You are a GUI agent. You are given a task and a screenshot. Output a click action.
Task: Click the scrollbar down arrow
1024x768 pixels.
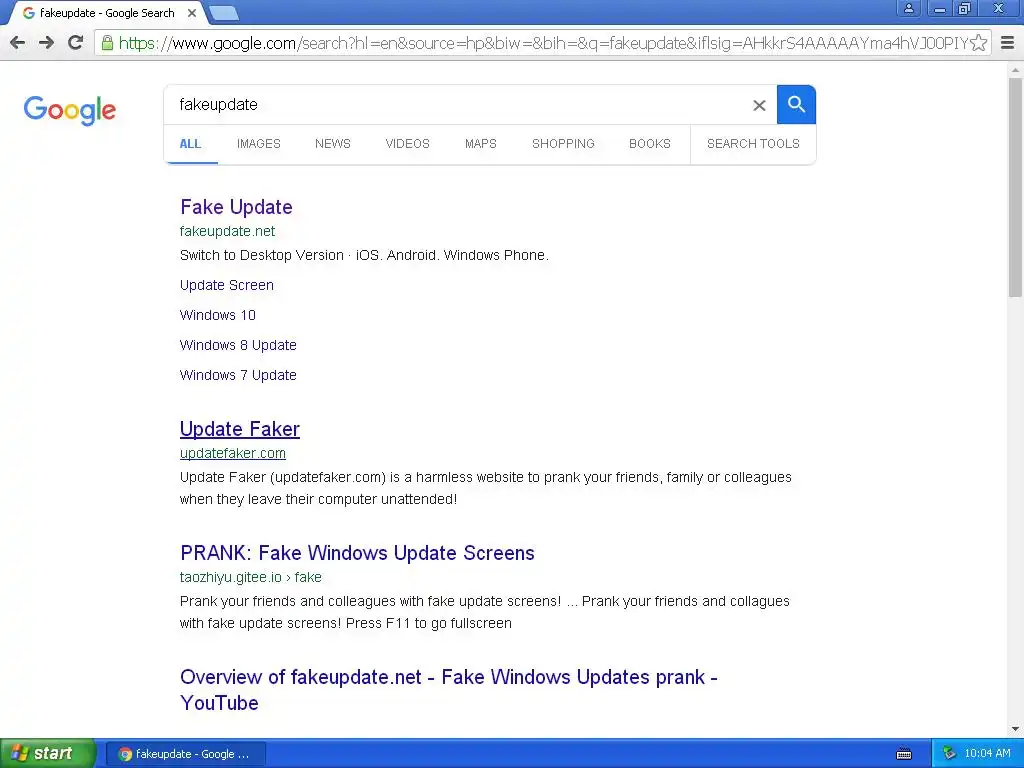pyautogui.click(x=1015, y=729)
